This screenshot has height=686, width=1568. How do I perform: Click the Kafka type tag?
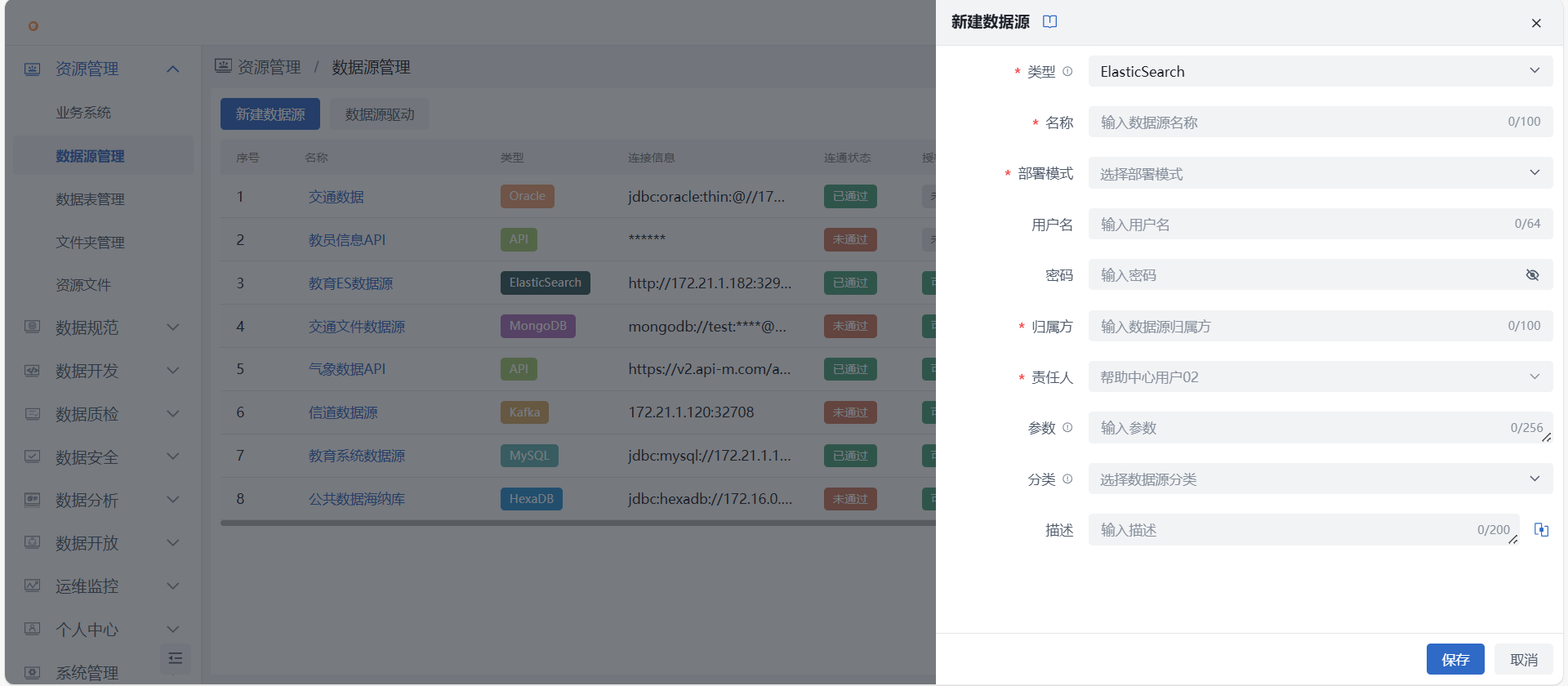(x=524, y=412)
